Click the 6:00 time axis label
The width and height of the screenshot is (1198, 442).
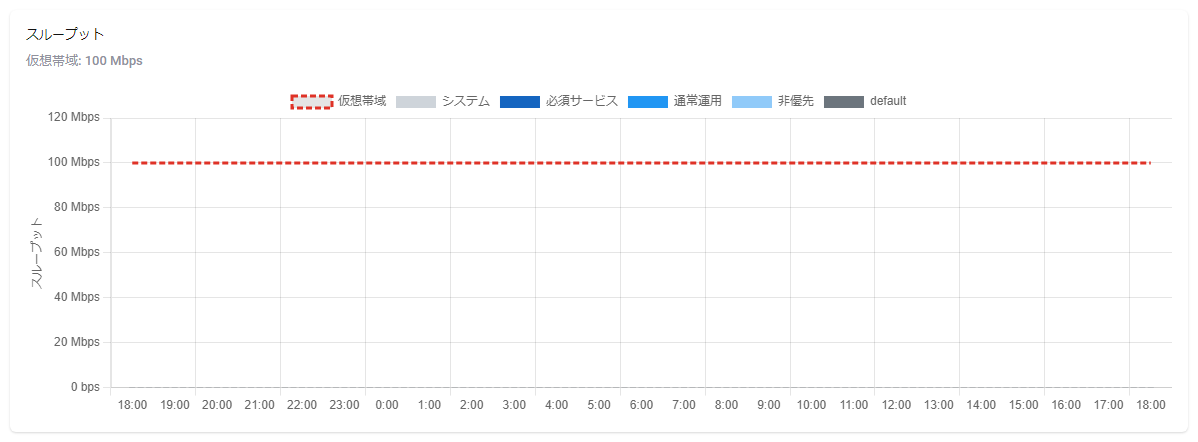click(x=642, y=405)
